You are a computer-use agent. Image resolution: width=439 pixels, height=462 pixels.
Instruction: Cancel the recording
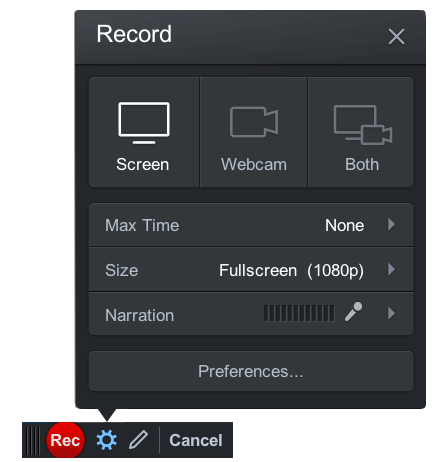tap(196, 440)
